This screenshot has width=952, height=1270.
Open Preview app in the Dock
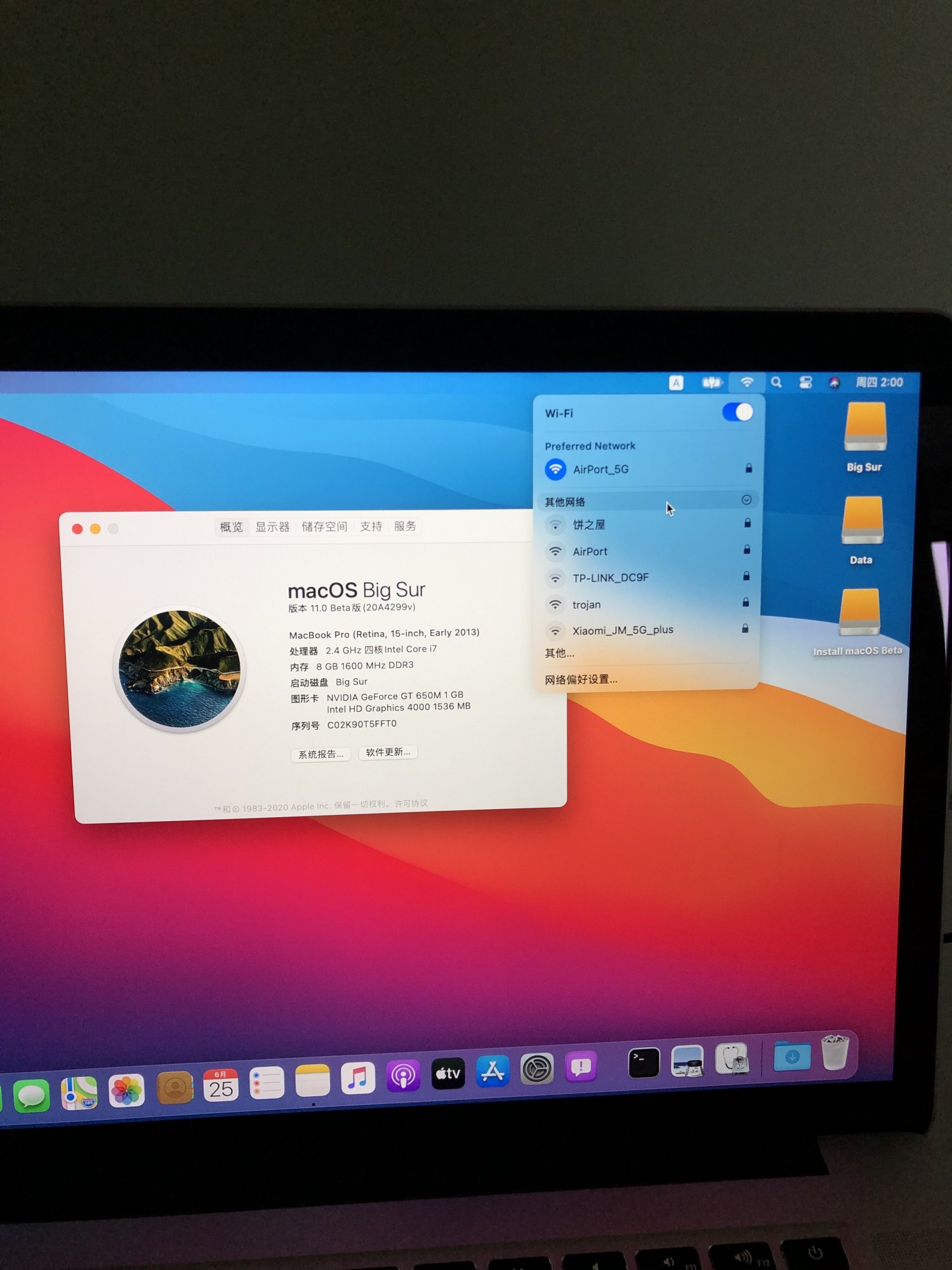[x=687, y=1061]
